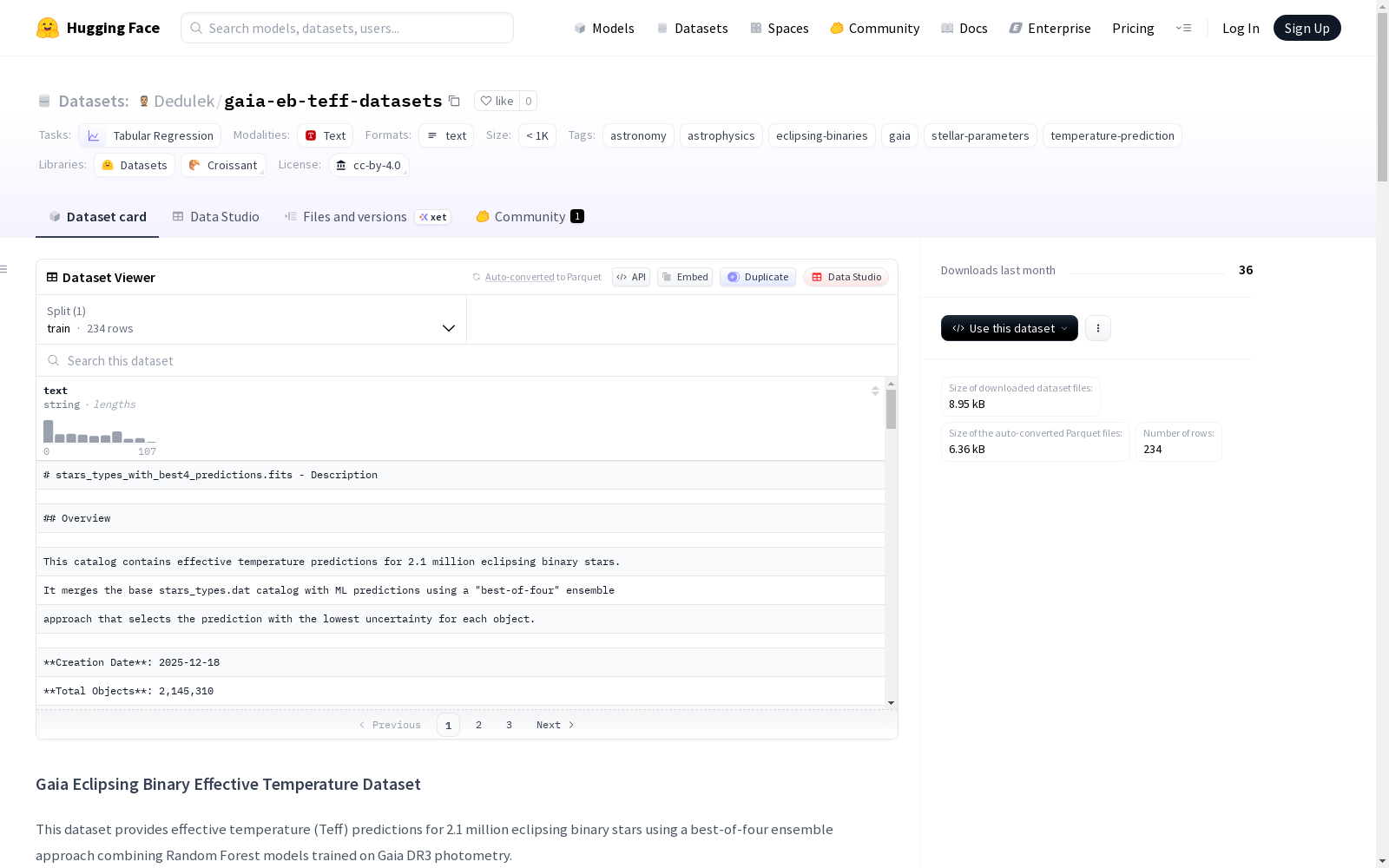Select the text format tag
Image resolution: width=1389 pixels, height=868 pixels.
[446, 135]
